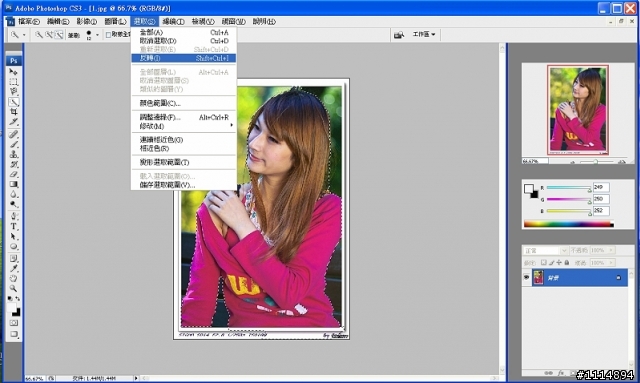Viewport: 640px width, 383px height.
Task: Toggle Quick Mask mode
Action: coord(13,323)
